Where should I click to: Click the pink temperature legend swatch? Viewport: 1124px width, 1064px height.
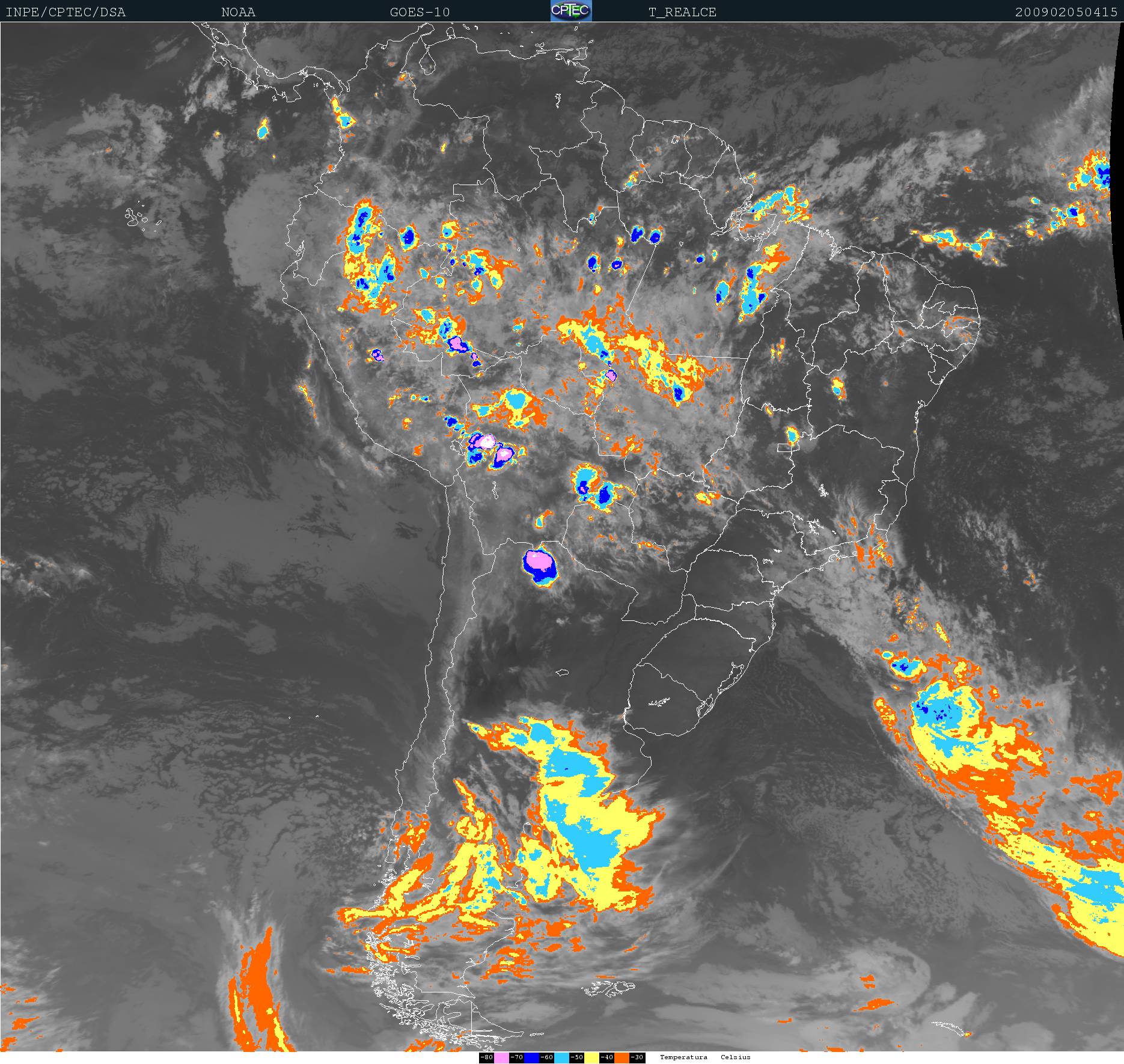(x=501, y=1057)
